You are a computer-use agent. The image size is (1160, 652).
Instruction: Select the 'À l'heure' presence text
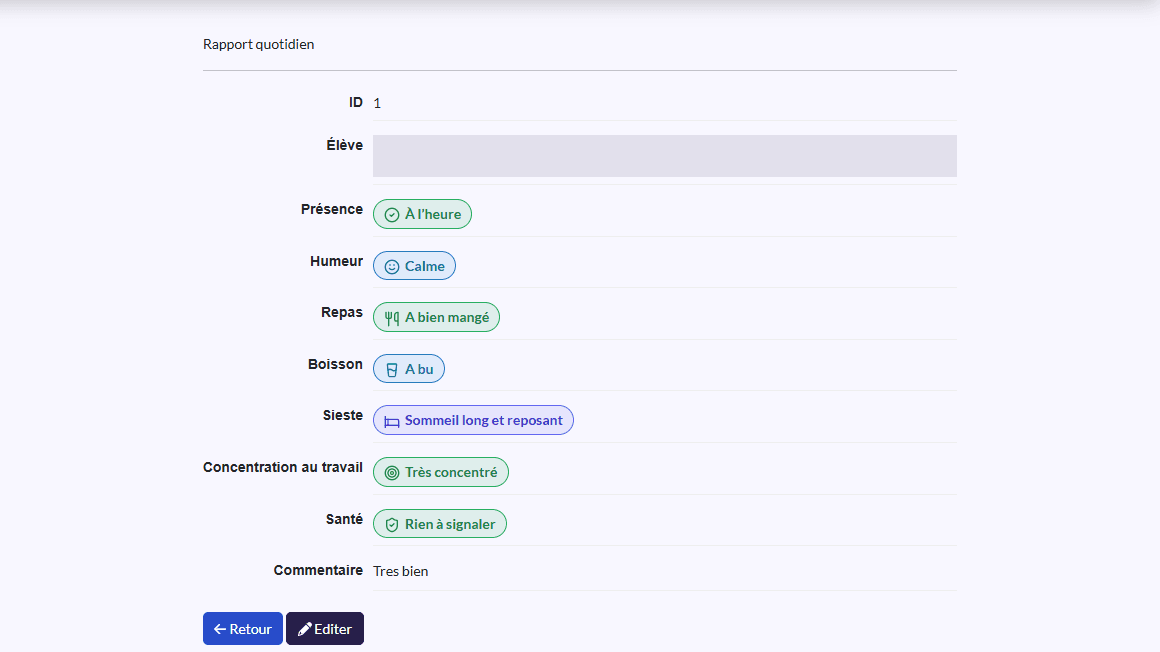(x=433, y=214)
